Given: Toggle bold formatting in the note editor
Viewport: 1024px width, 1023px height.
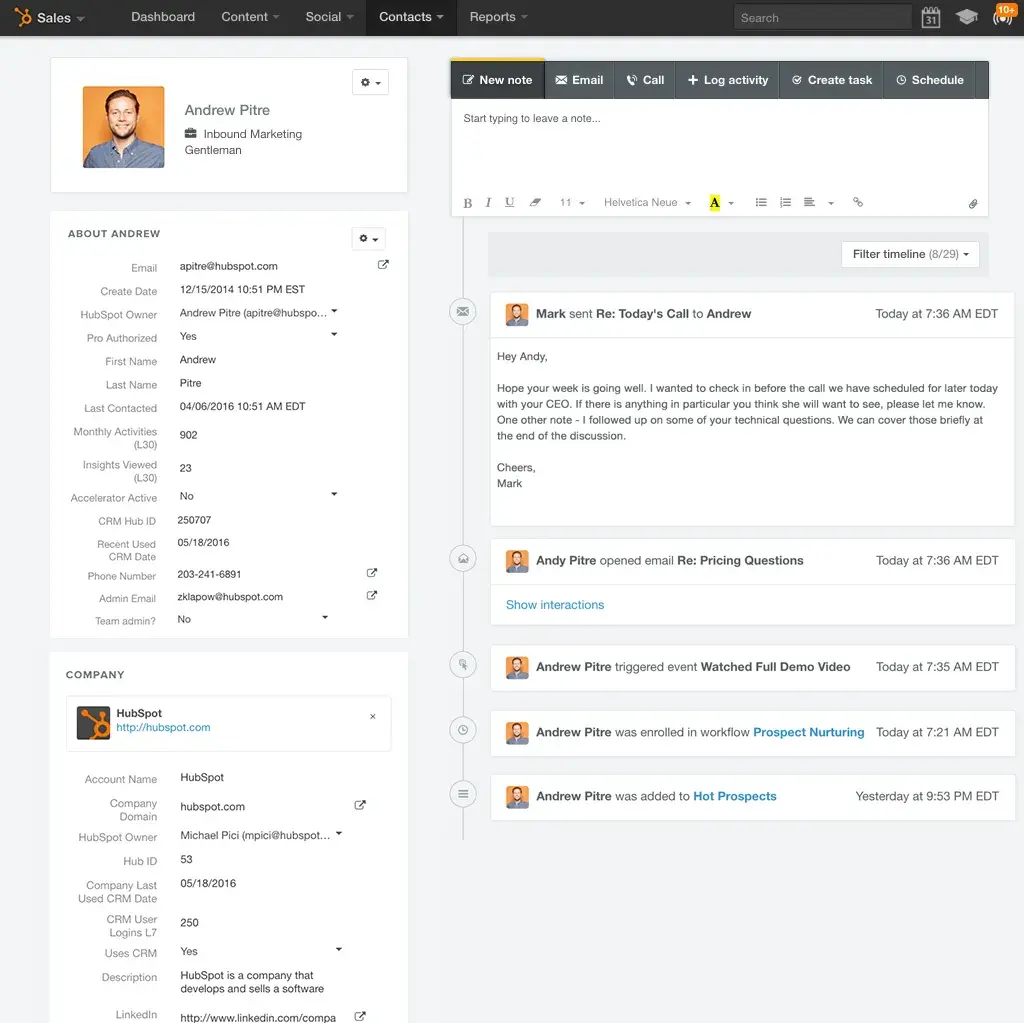Looking at the screenshot, I should pos(467,202).
